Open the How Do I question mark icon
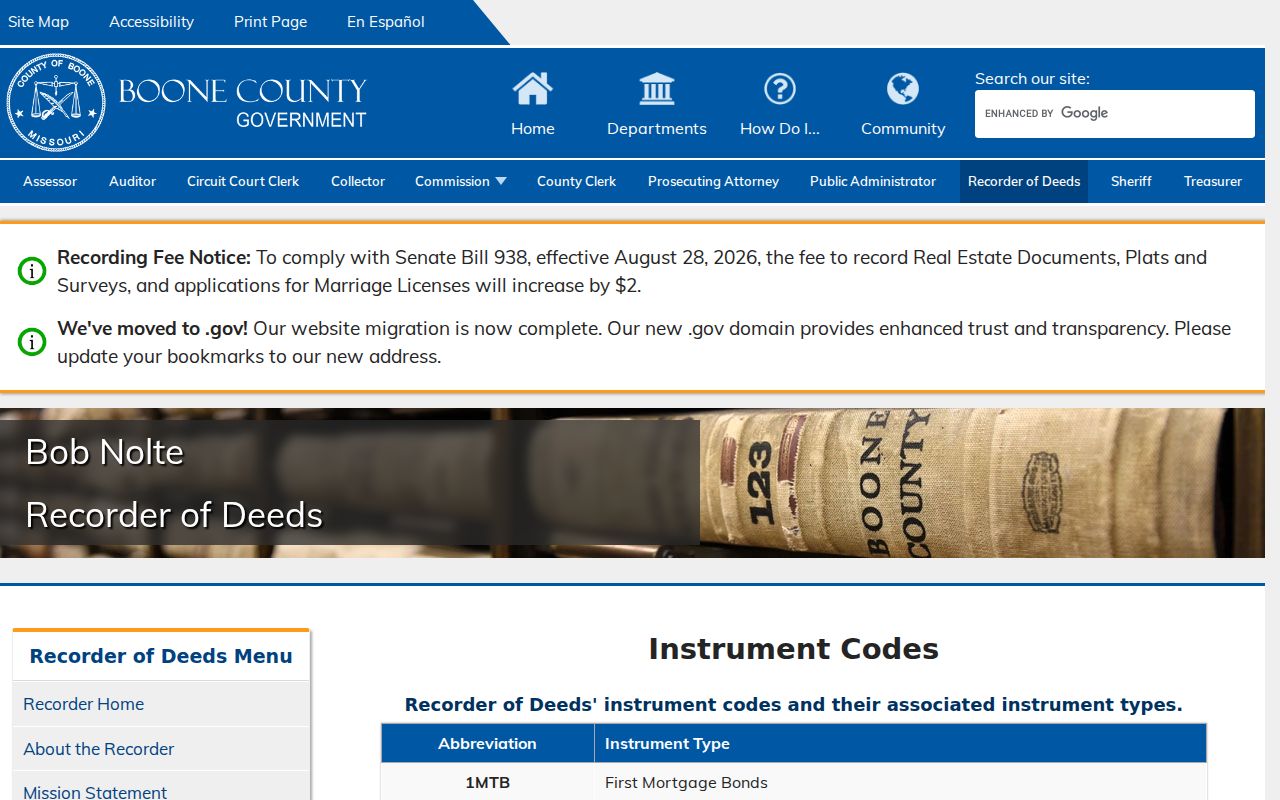 click(x=780, y=89)
